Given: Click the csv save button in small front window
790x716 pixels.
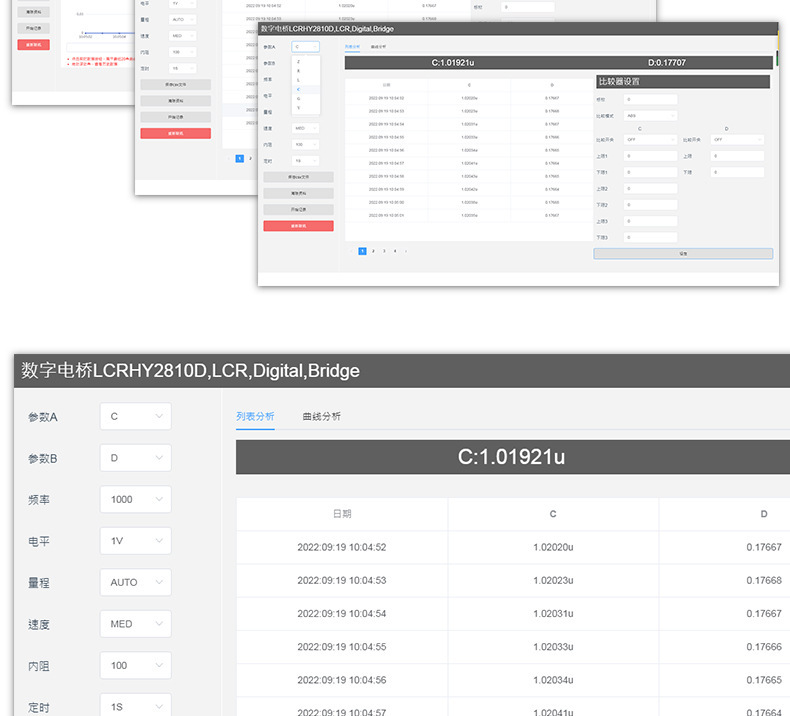Looking at the screenshot, I should coord(298,177).
